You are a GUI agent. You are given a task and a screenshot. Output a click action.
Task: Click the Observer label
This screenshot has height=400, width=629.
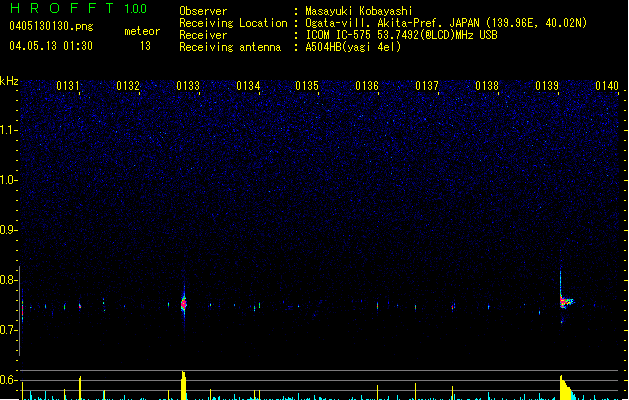[203, 11]
